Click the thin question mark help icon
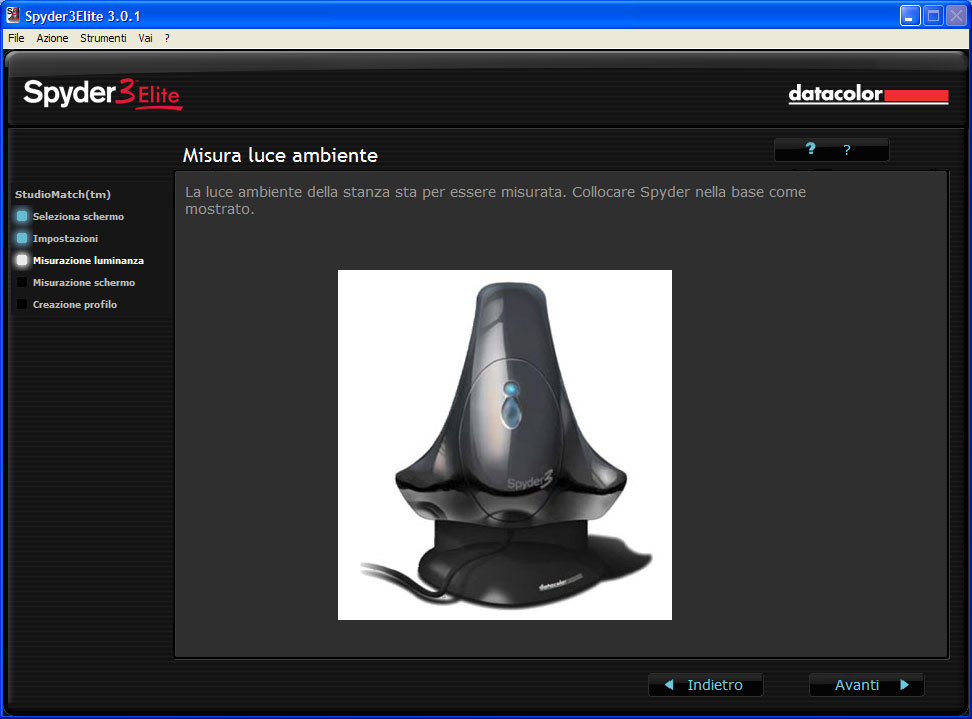The width and height of the screenshot is (972, 719). (x=847, y=150)
